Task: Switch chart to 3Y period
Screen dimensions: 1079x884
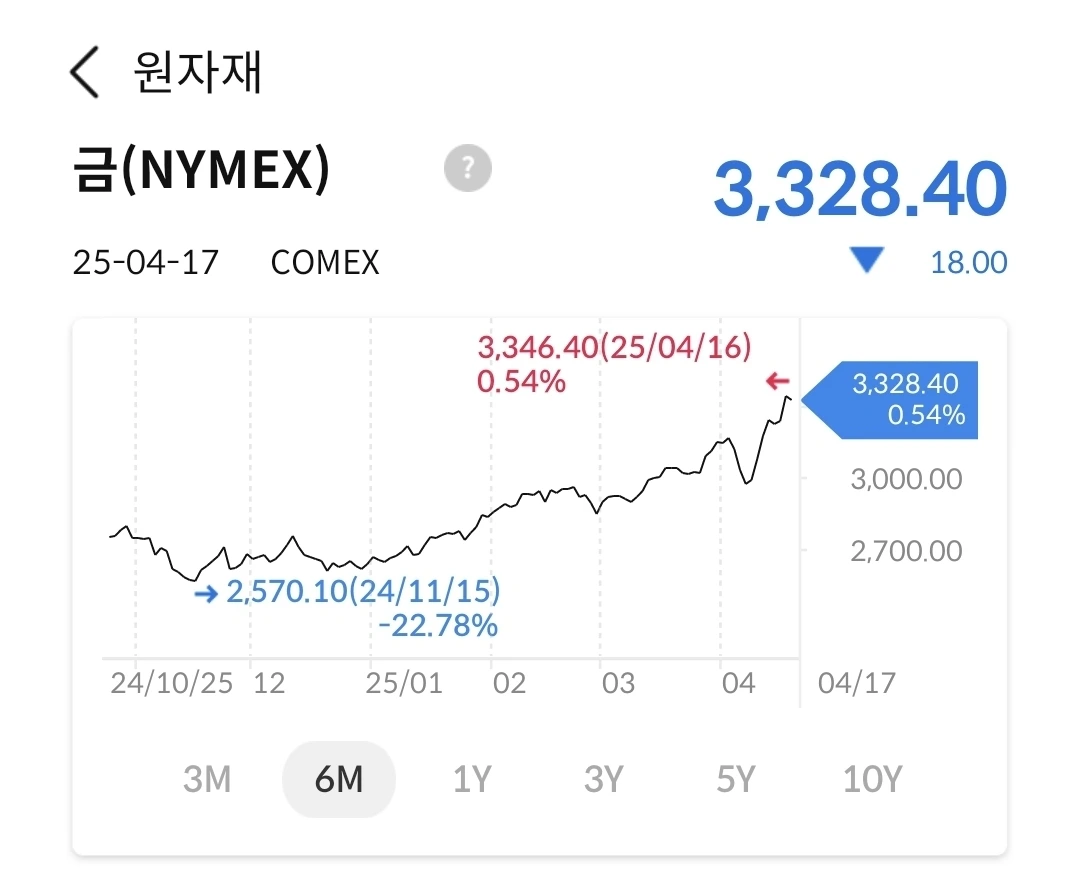Action: [x=603, y=779]
